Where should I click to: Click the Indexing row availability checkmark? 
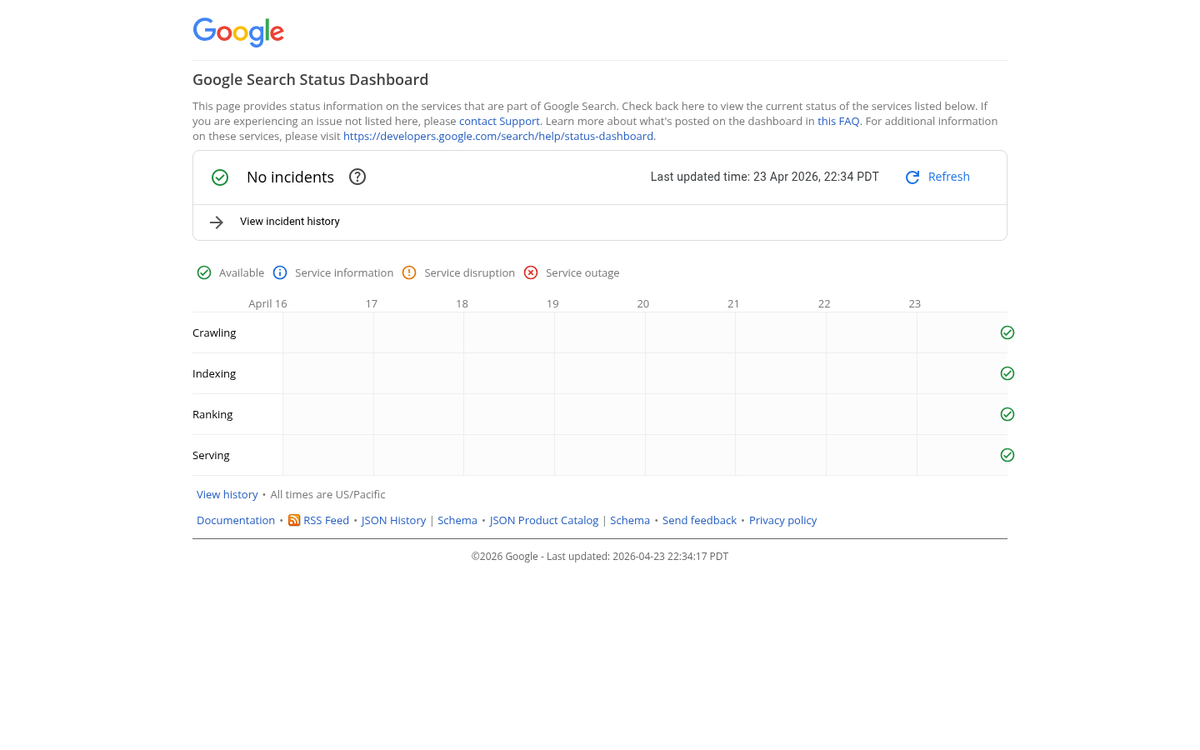click(x=1007, y=373)
